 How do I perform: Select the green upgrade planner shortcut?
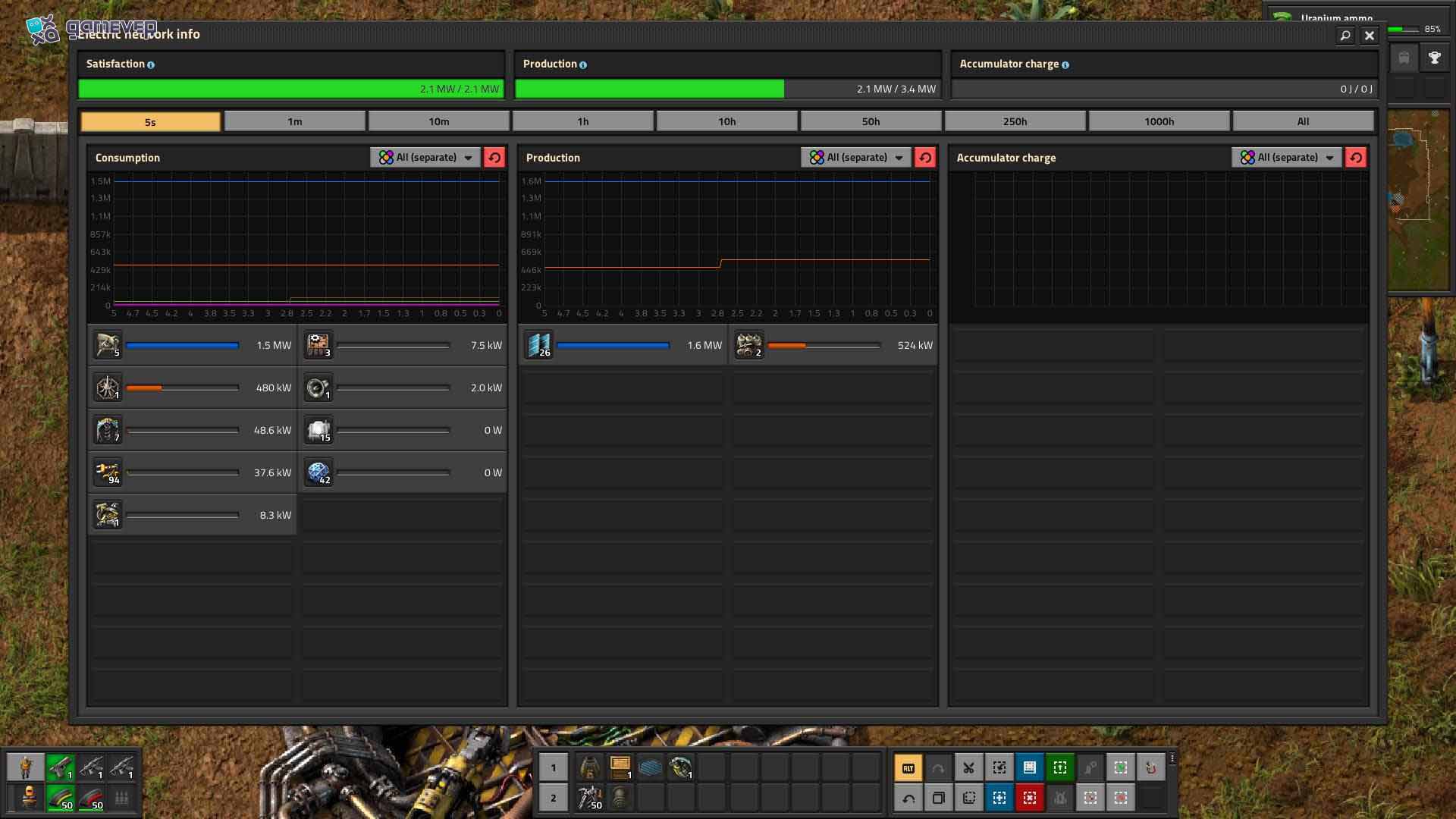[x=1059, y=767]
